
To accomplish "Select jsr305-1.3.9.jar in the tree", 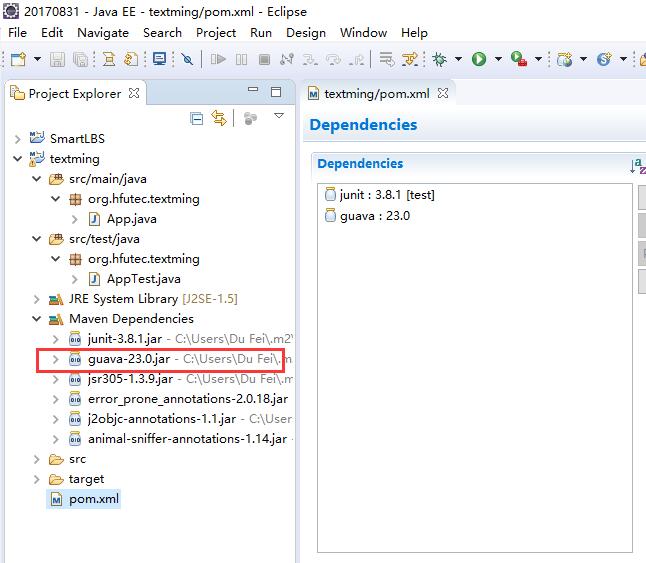I will pos(130,379).
